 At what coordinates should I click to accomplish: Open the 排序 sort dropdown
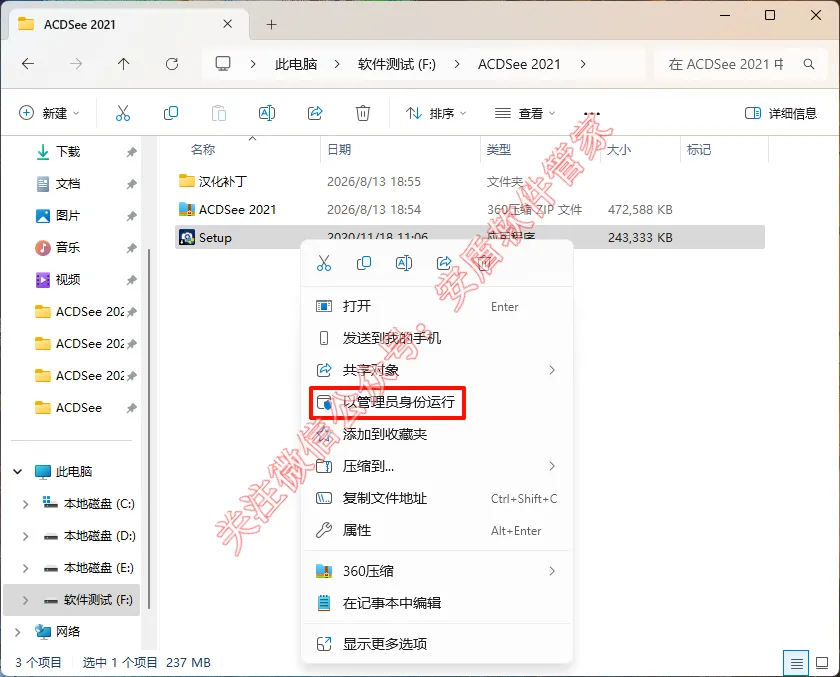tap(436, 113)
